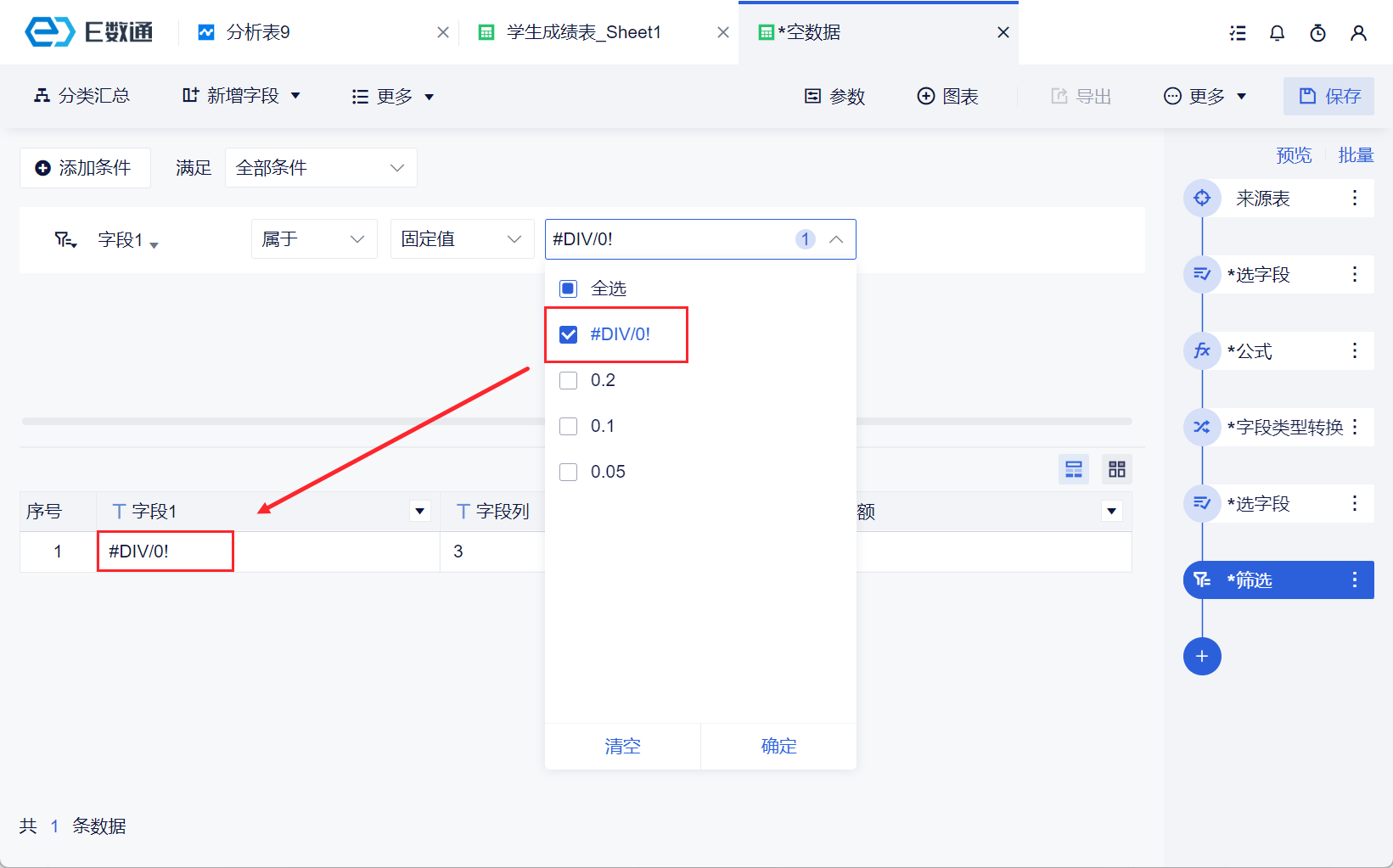Viewport: 1393px width, 868px height.
Task: Open the formula step fx icon
Action: (1202, 351)
